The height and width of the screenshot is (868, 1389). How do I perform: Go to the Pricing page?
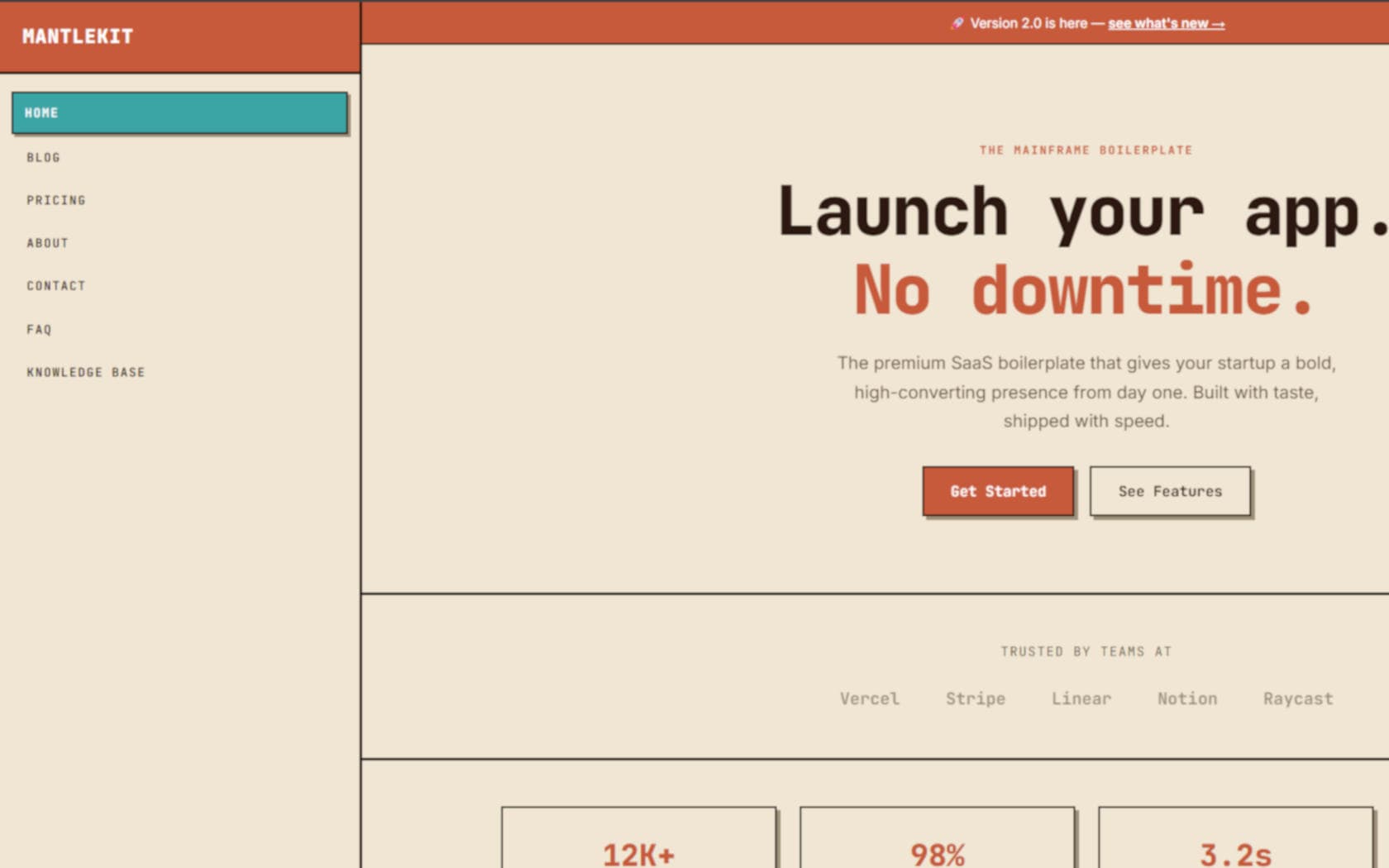tap(55, 200)
